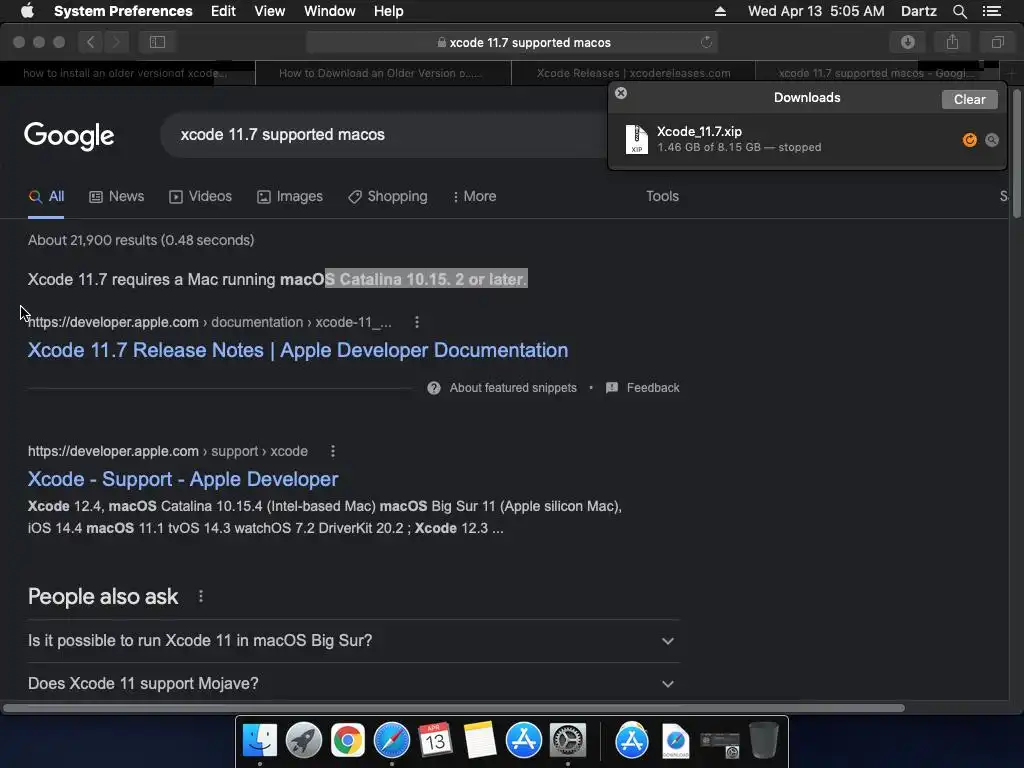The width and height of the screenshot is (1024, 768).
Task: Select the All results tab
Action: [x=46, y=196]
